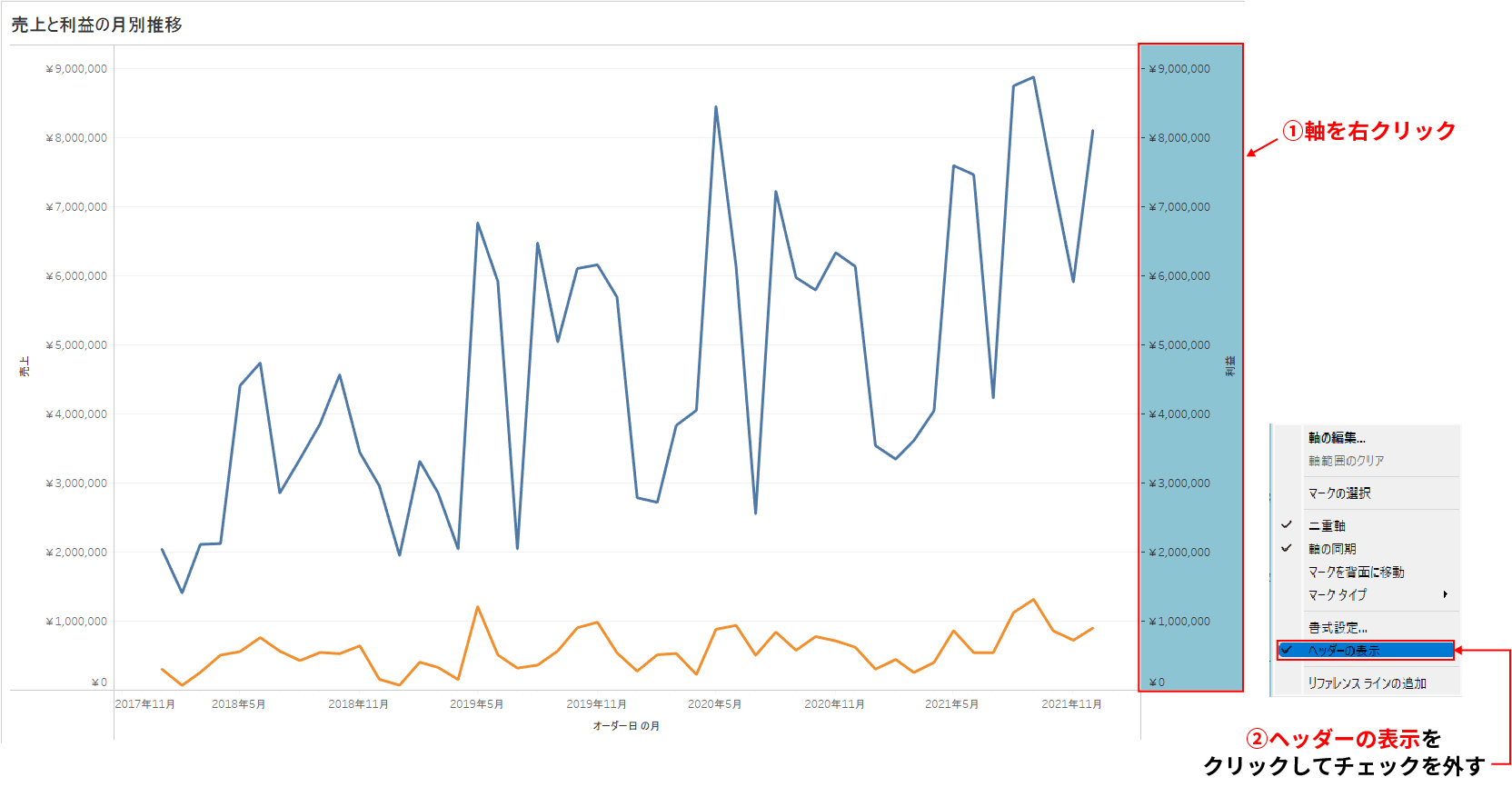Screen dimensions: 1512x797
Task: Click the 2020年5月 date axis label
Action: (715, 704)
